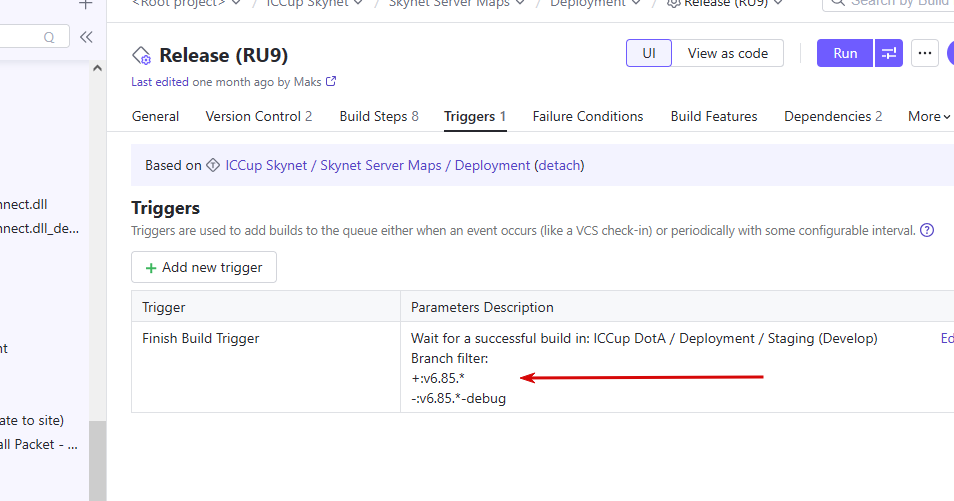The width and height of the screenshot is (954, 501).
Task: Open the Version Control tab
Action: click(259, 116)
